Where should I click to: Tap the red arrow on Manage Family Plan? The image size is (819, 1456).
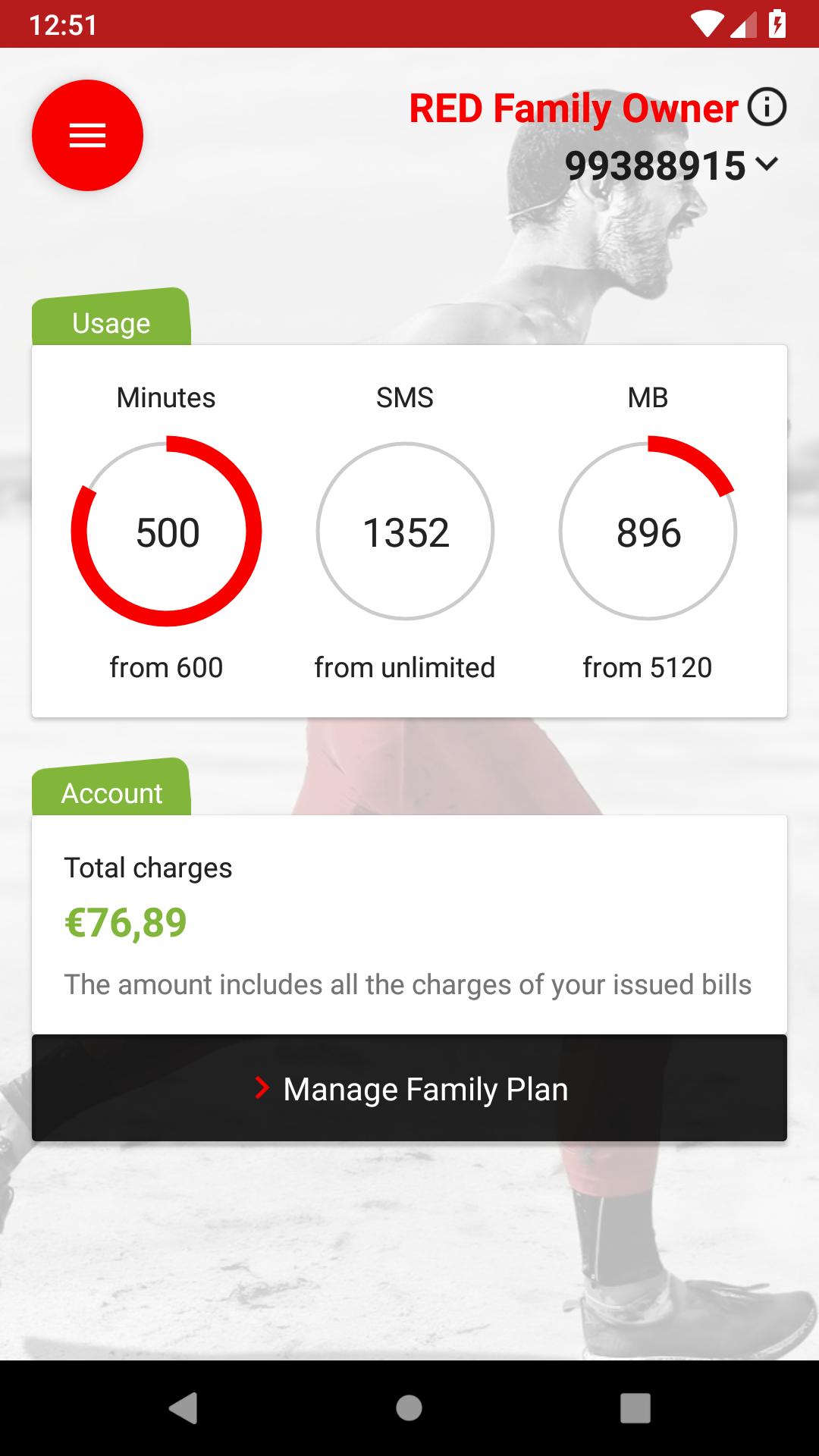[262, 1088]
